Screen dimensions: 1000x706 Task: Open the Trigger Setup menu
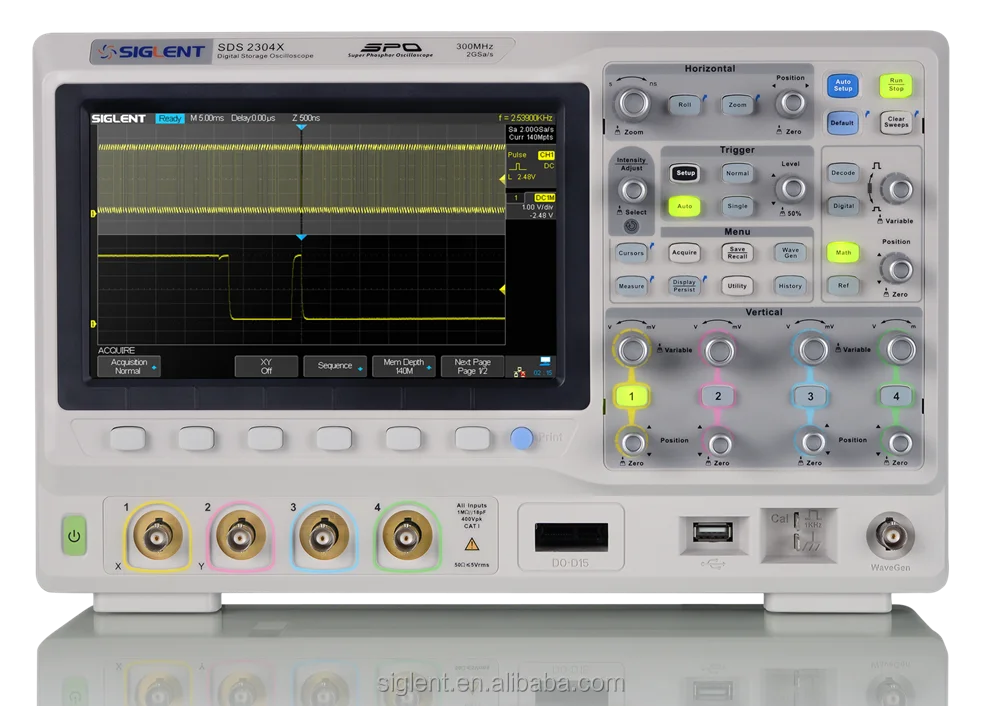pos(685,173)
